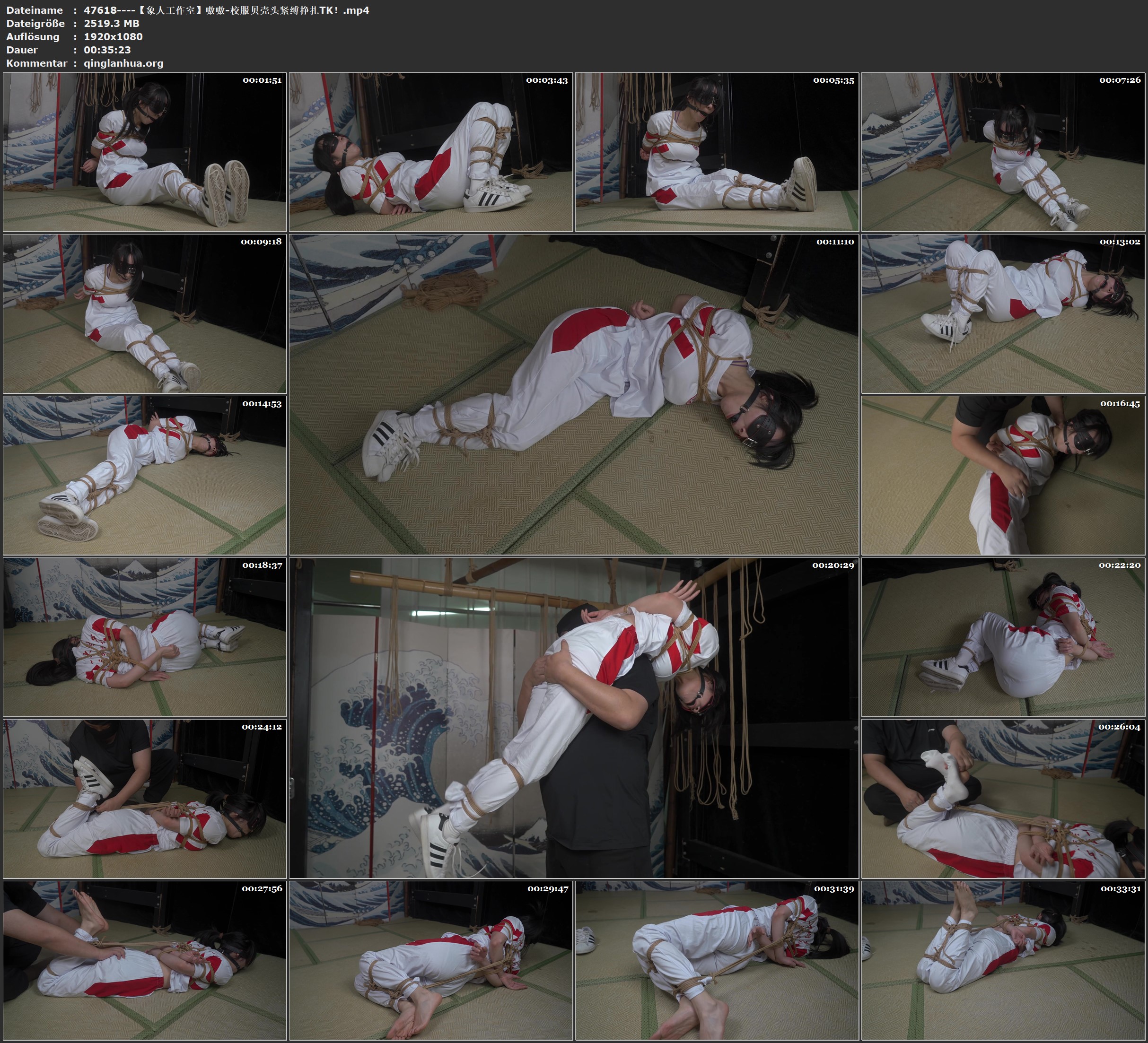
Task: Select the frame marked 00:22:20
Action: point(1003,637)
